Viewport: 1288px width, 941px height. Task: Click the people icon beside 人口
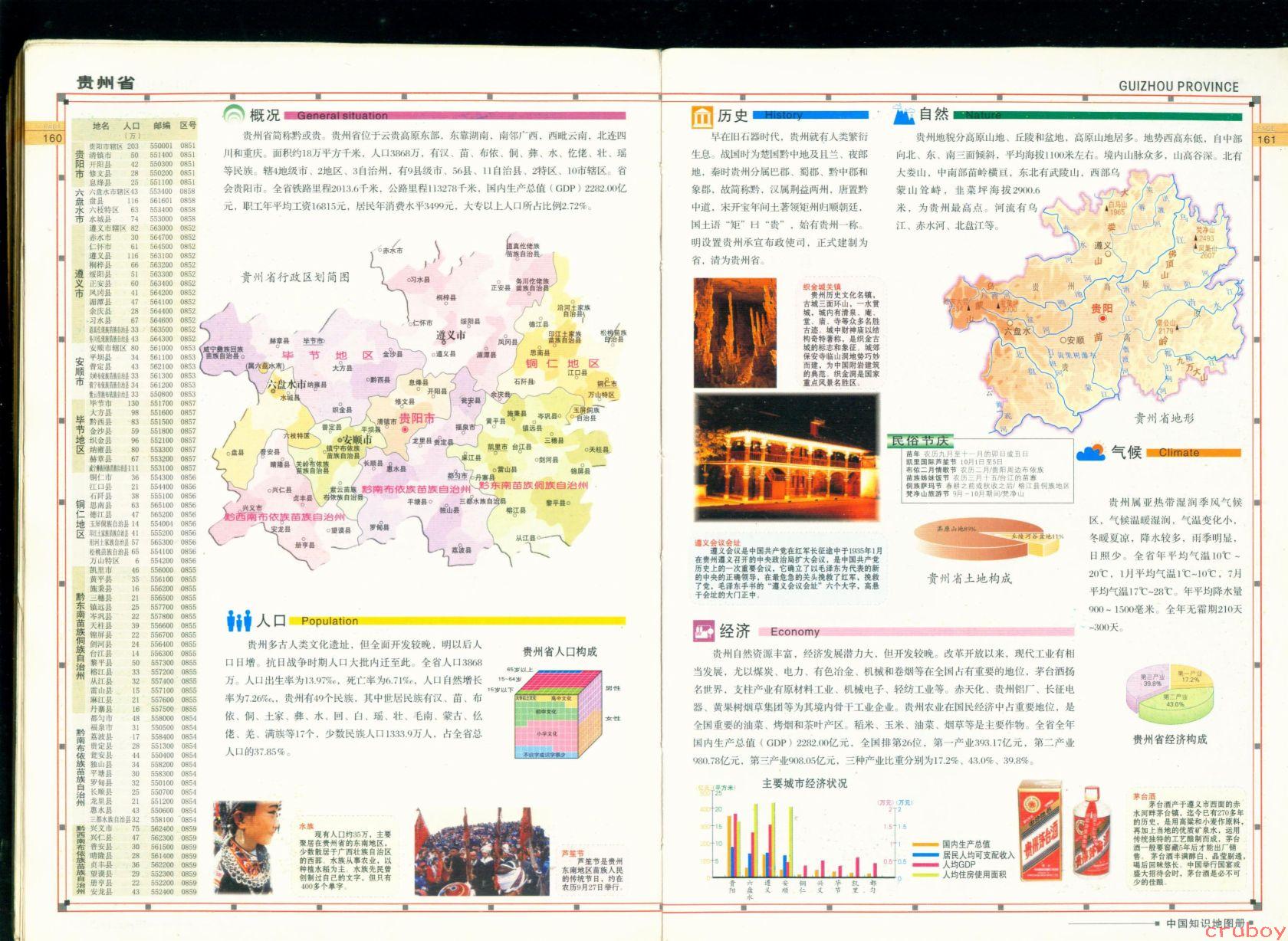(x=239, y=621)
